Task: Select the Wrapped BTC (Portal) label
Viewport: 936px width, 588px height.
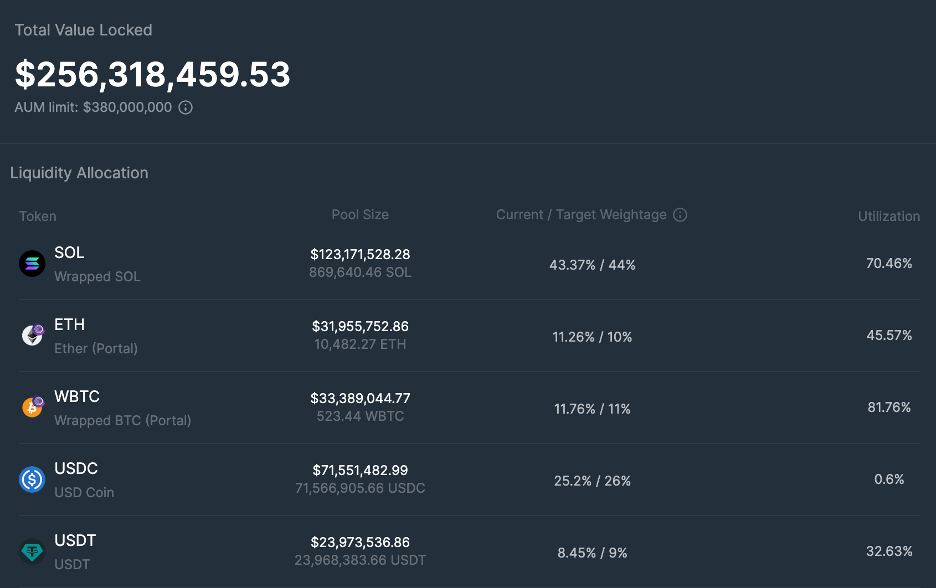Action: point(122,421)
